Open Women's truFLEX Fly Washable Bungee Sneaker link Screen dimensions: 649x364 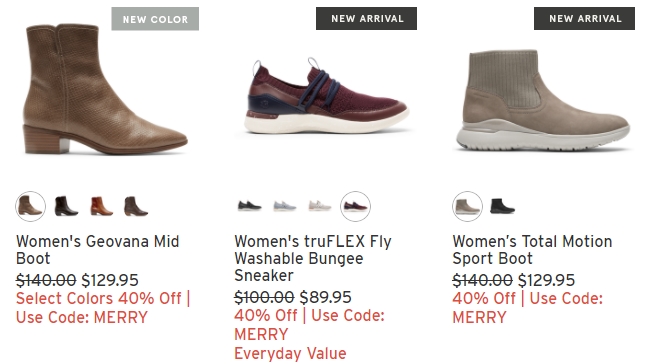pyautogui.click(x=313, y=258)
